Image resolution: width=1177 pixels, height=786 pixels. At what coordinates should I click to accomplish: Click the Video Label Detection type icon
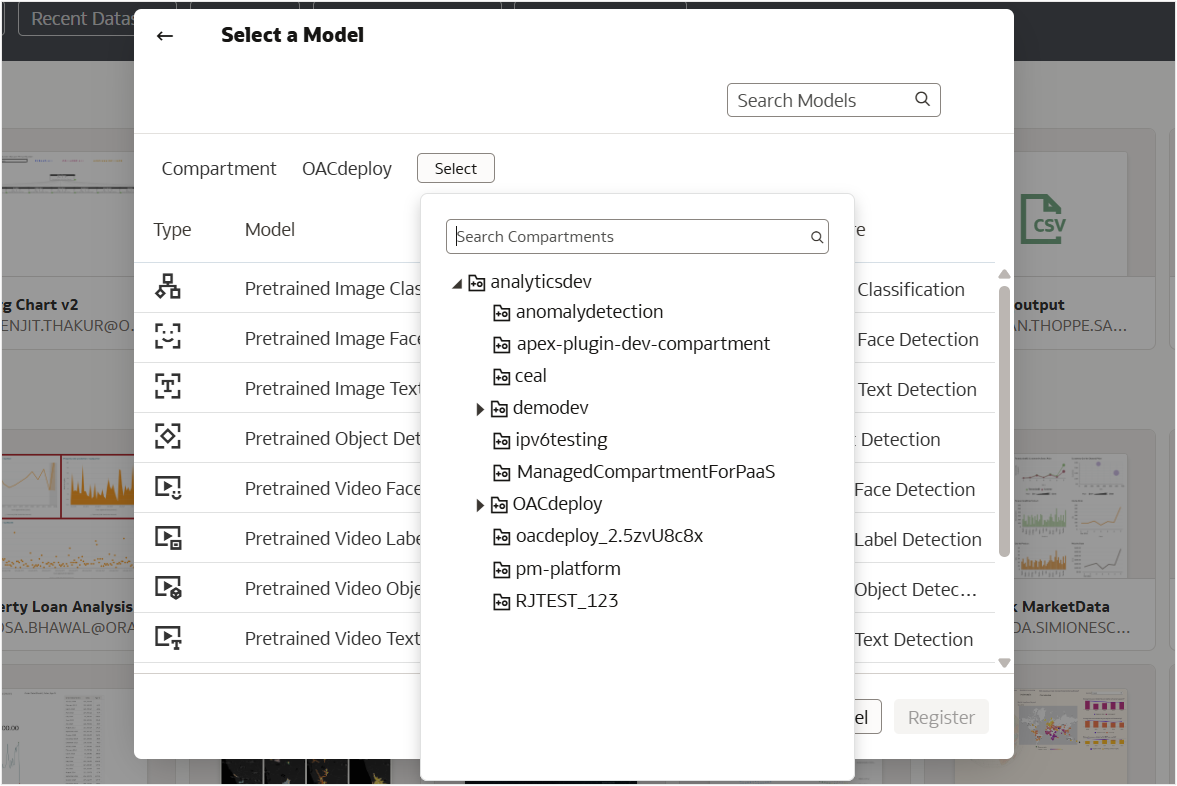tap(168, 538)
